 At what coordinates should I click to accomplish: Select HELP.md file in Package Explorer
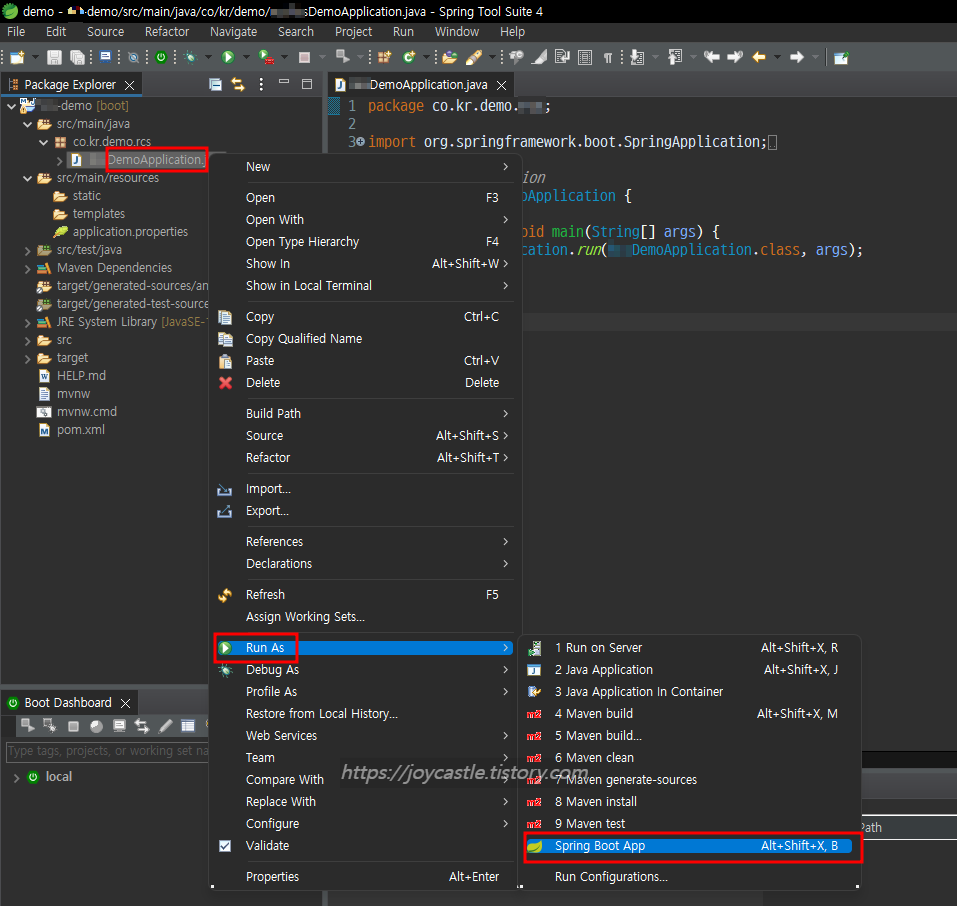click(x=81, y=376)
